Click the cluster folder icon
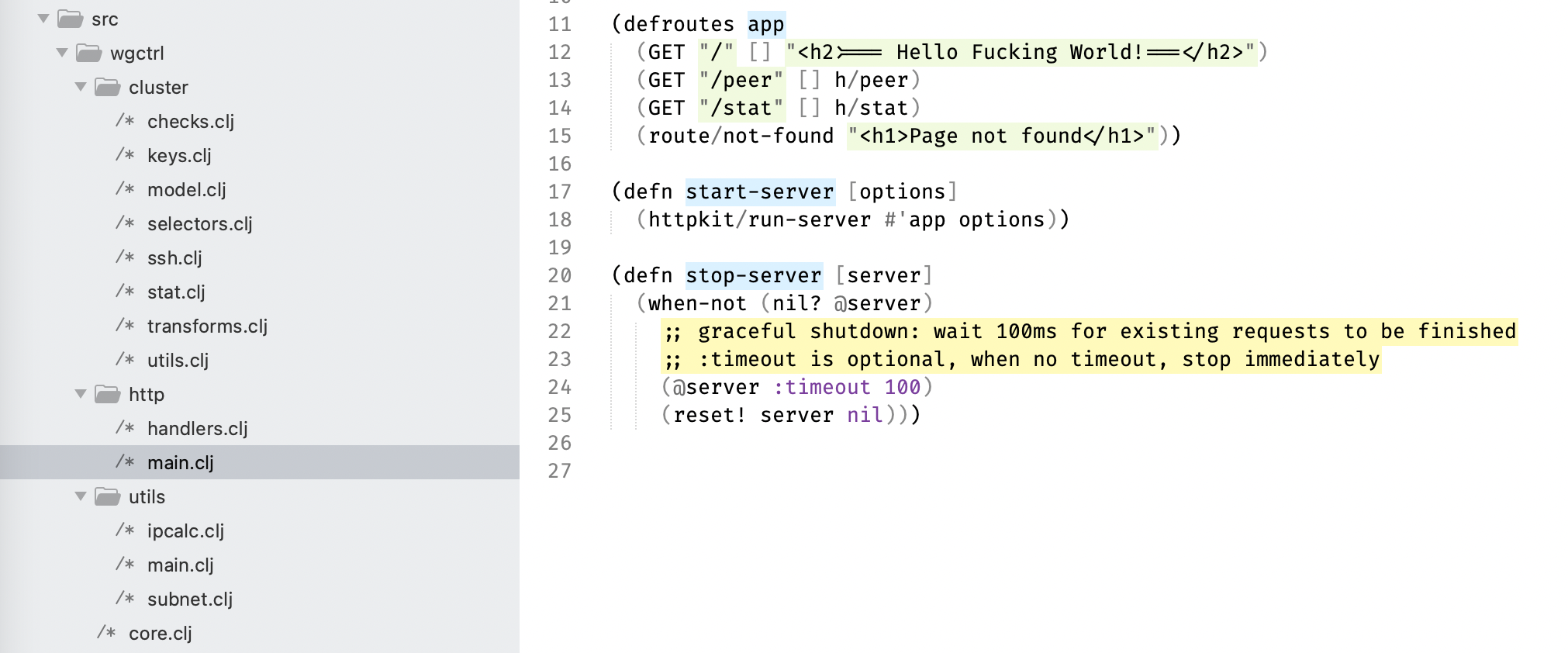The width and height of the screenshot is (1568, 653). click(x=108, y=87)
